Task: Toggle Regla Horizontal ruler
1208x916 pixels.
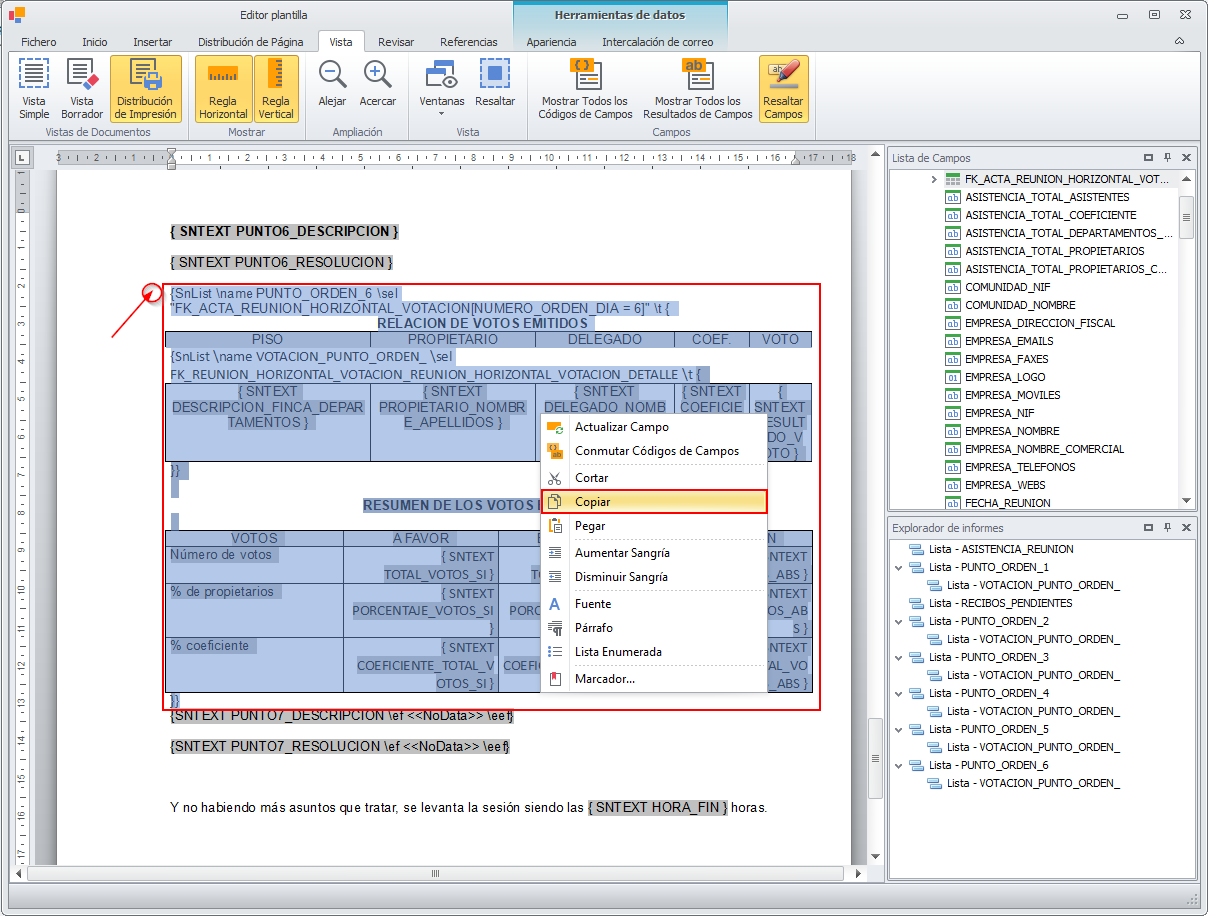Action: [223, 88]
